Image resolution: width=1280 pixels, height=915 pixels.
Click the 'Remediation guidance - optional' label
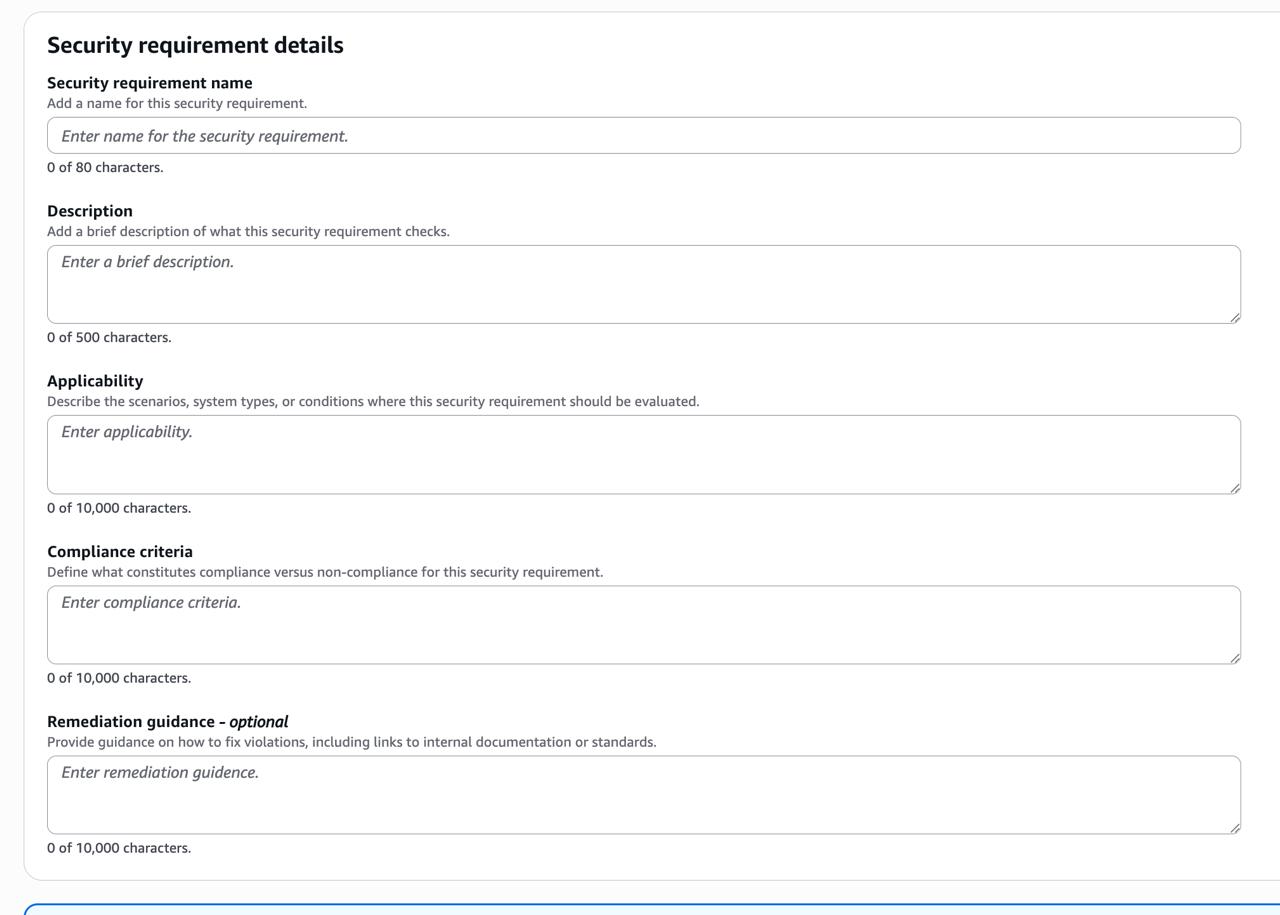pyautogui.click(x=167, y=722)
